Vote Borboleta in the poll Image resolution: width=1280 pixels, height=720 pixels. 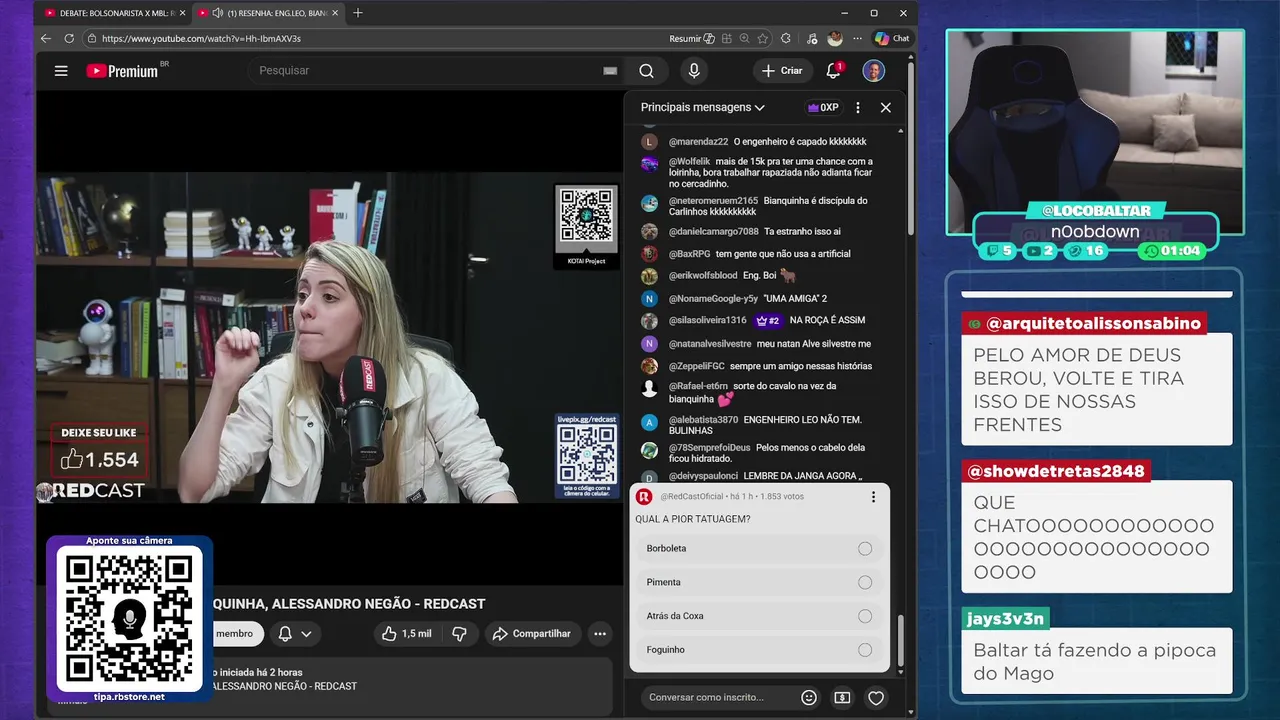coord(759,549)
